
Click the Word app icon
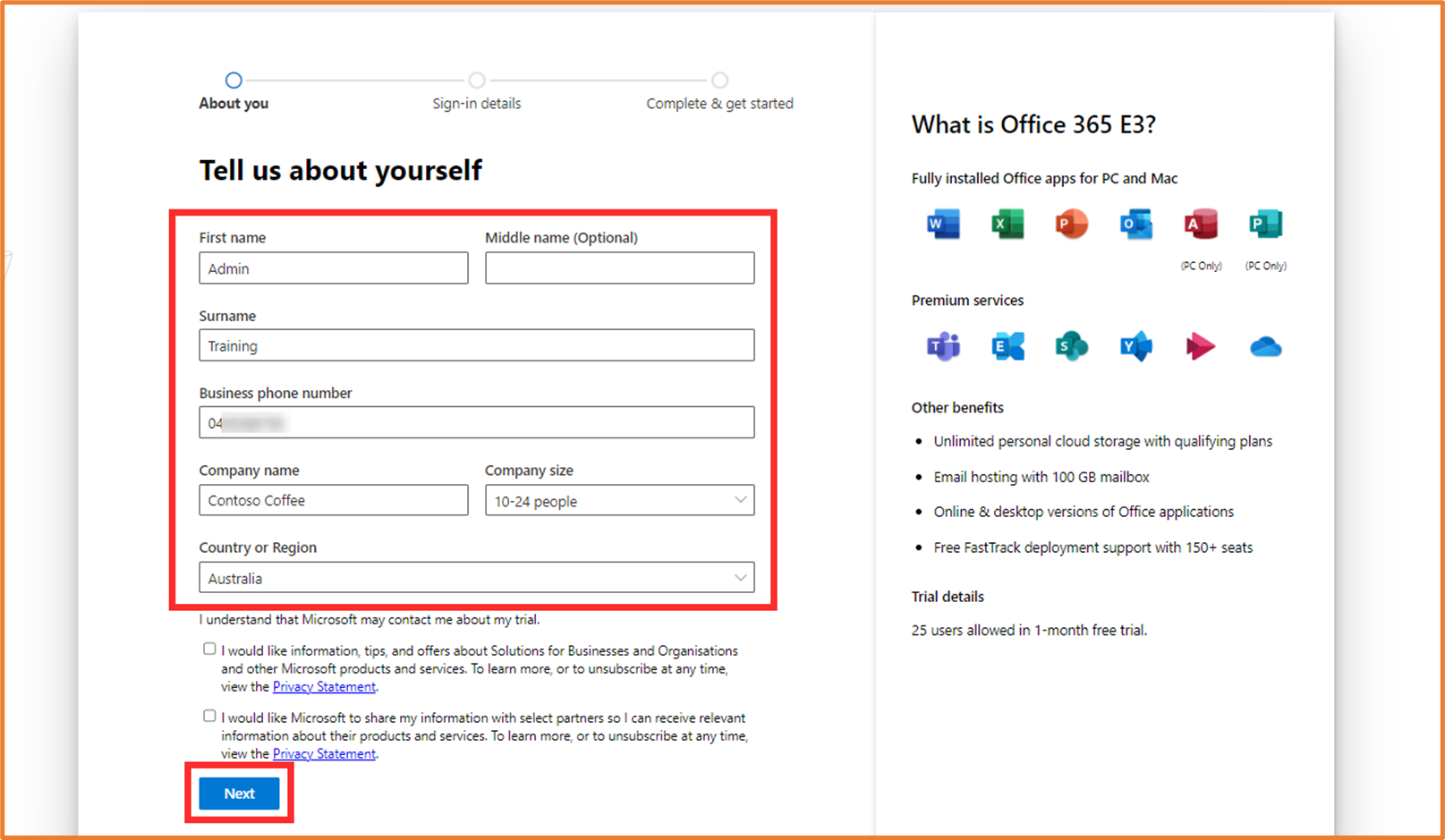click(x=942, y=224)
